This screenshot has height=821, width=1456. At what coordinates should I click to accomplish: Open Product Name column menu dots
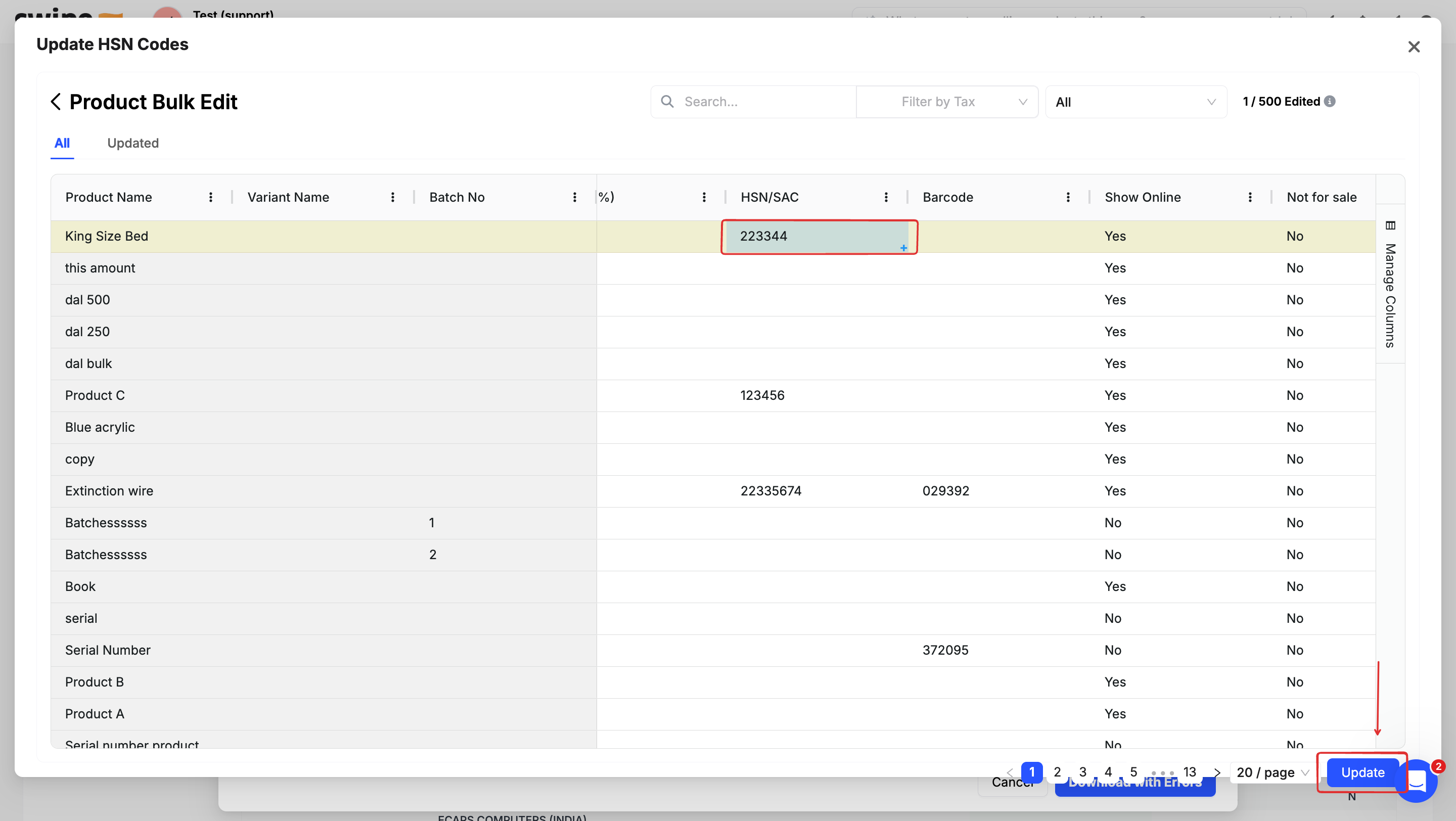pos(211,197)
